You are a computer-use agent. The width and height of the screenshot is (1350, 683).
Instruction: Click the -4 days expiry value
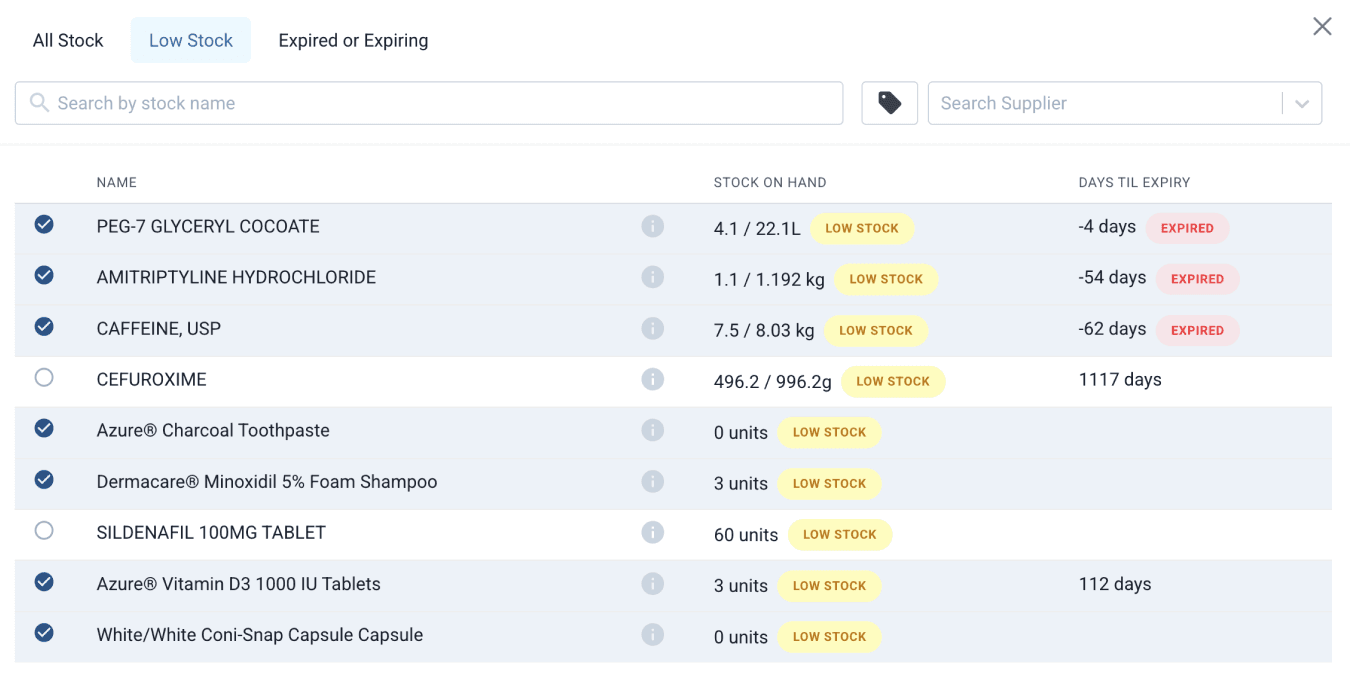pos(1107,226)
